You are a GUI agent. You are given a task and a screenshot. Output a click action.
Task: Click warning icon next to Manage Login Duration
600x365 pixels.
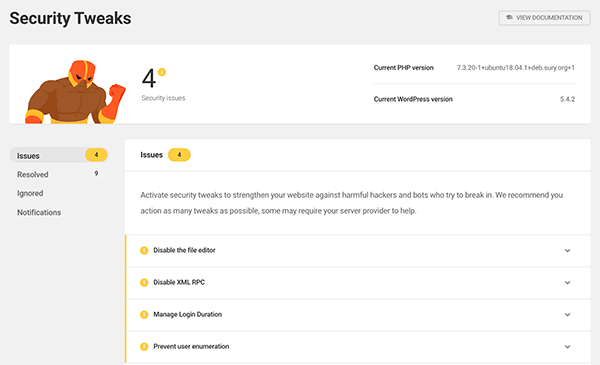click(144, 315)
